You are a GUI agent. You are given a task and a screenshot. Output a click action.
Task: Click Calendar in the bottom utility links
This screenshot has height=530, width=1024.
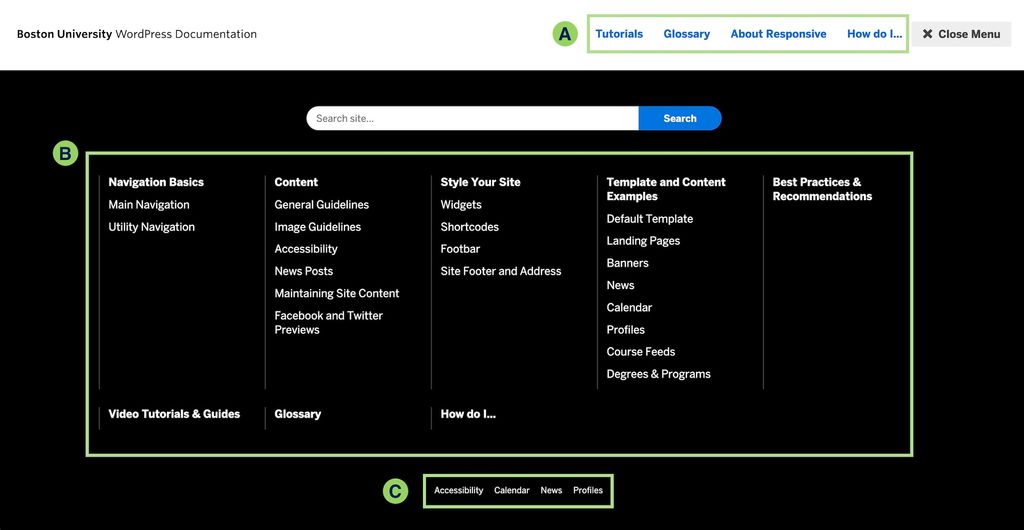[512, 490]
